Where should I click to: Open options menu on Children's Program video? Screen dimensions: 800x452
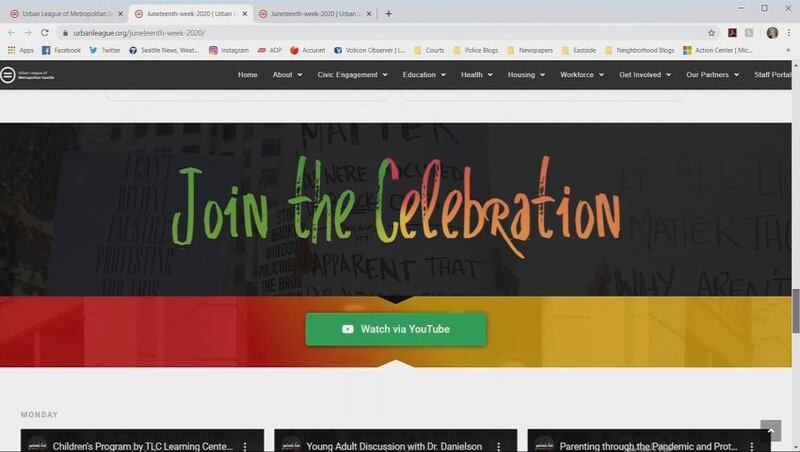tap(245, 446)
